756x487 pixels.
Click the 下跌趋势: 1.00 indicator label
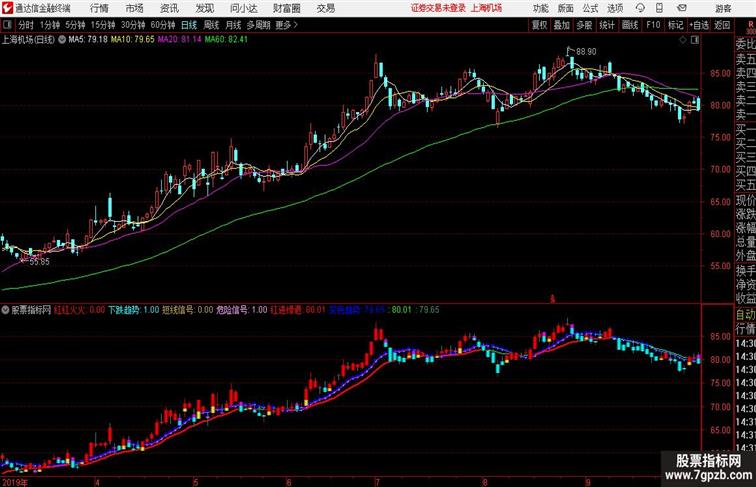[134, 310]
